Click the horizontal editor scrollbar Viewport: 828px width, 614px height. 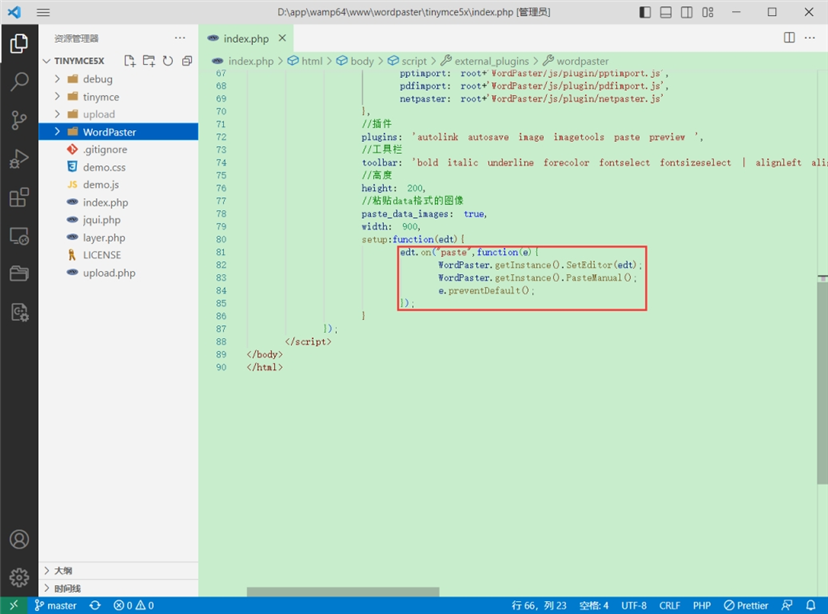(x=343, y=591)
